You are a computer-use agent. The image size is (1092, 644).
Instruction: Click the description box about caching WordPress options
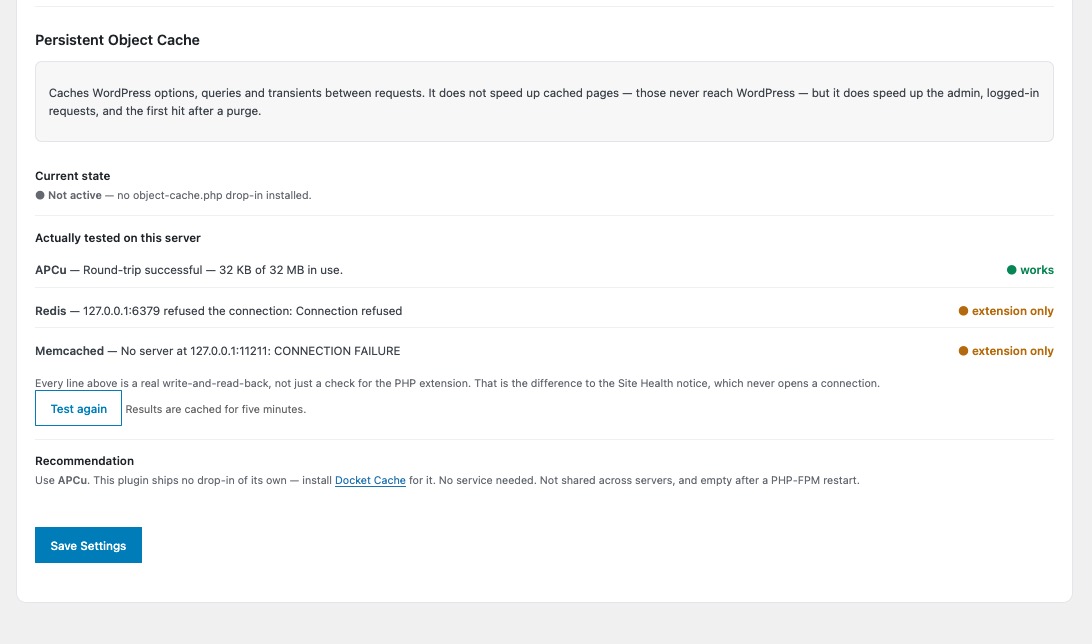point(544,102)
